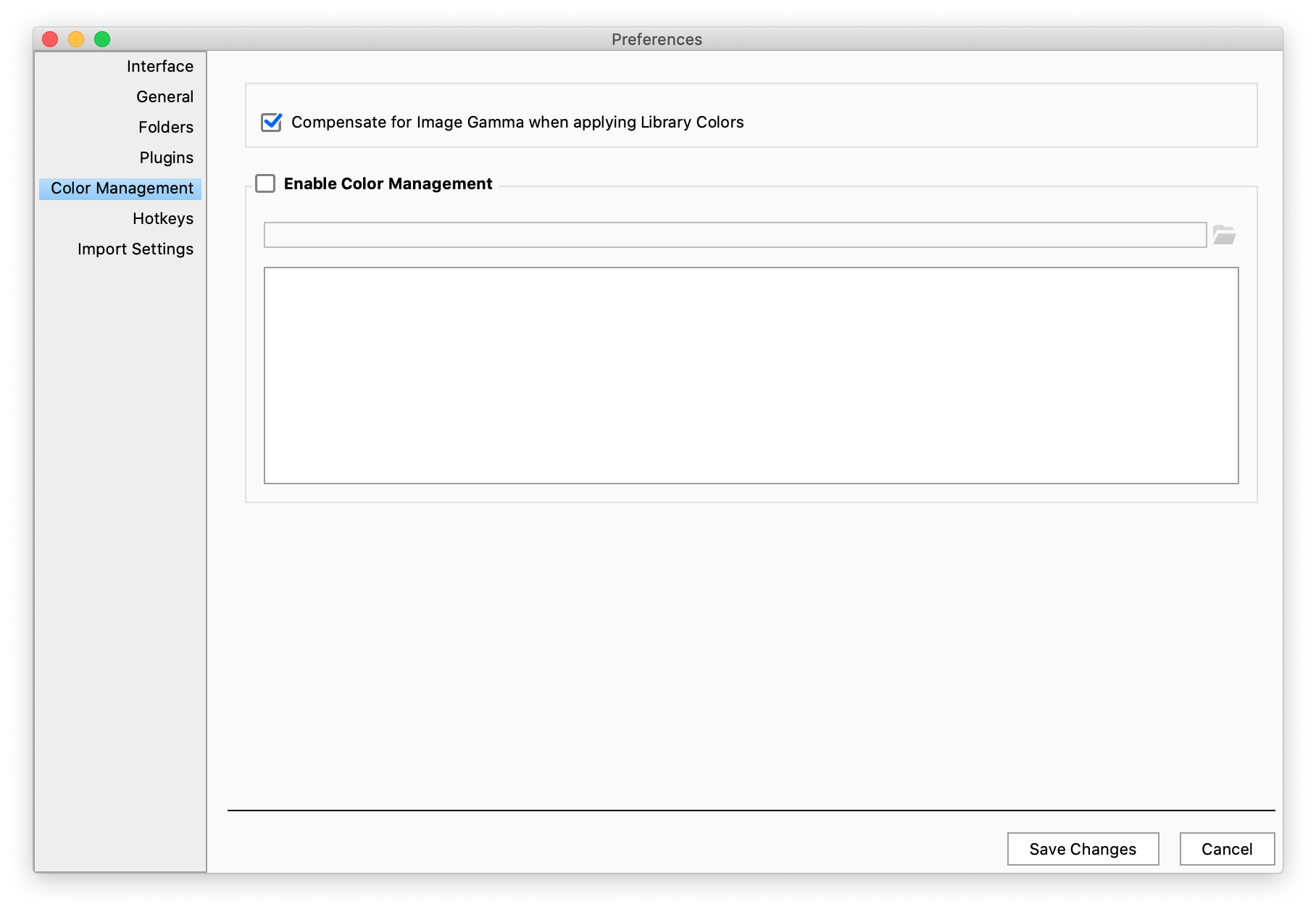This screenshot has height=912, width=1316.
Task: Go to the Import Settings section
Action: [x=135, y=249]
